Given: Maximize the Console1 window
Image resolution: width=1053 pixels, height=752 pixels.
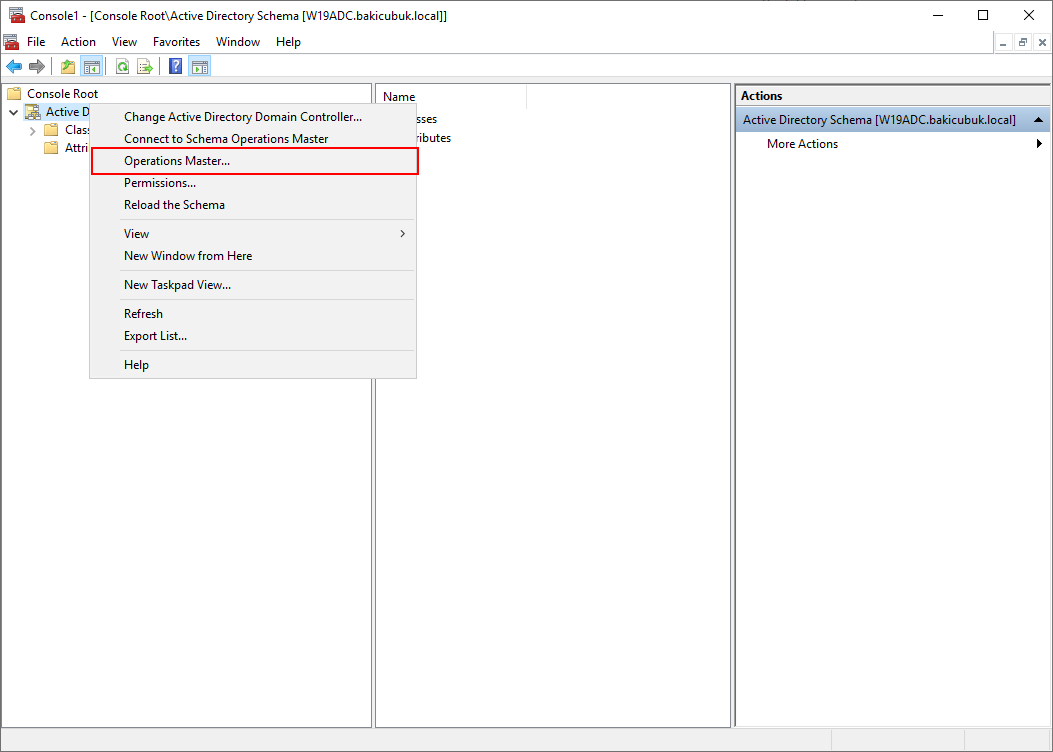Looking at the screenshot, I should (983, 15).
